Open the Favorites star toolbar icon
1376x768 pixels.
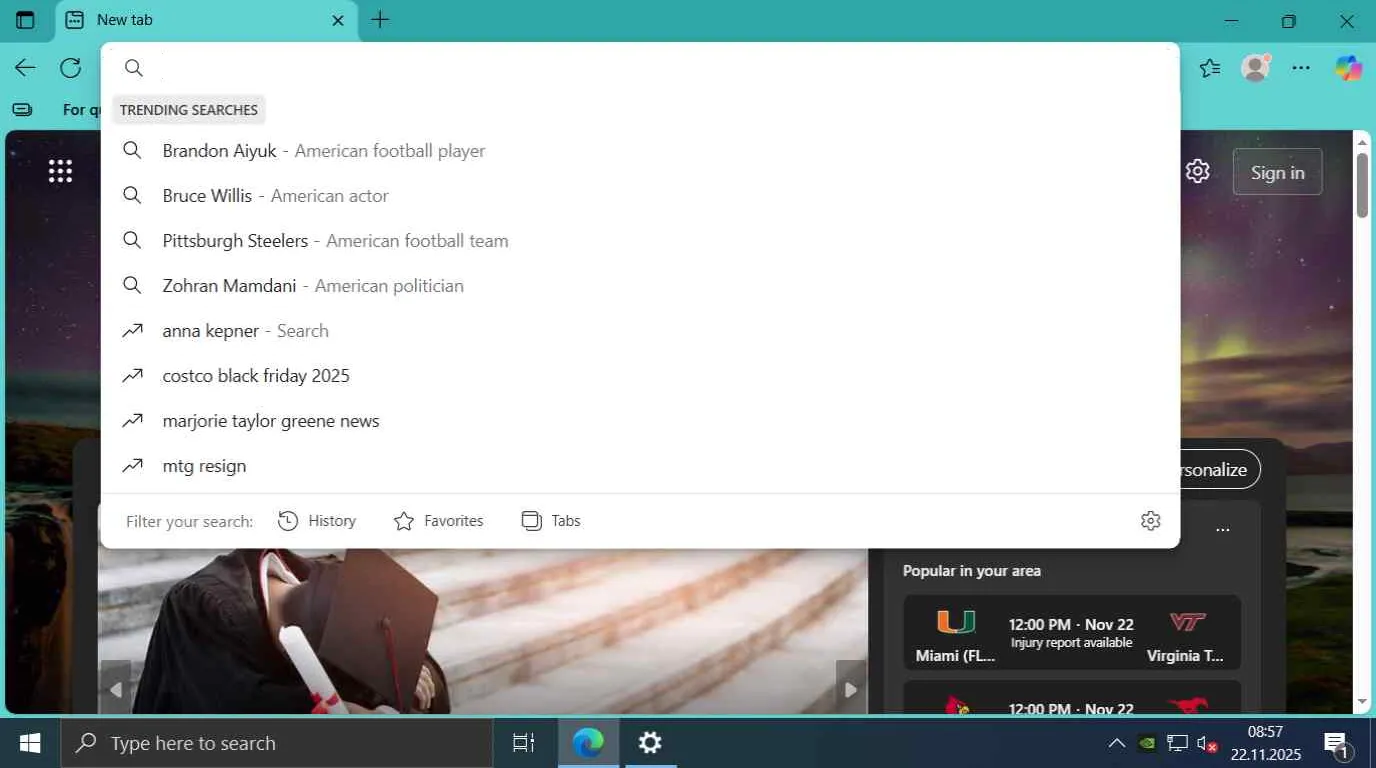coord(1210,68)
